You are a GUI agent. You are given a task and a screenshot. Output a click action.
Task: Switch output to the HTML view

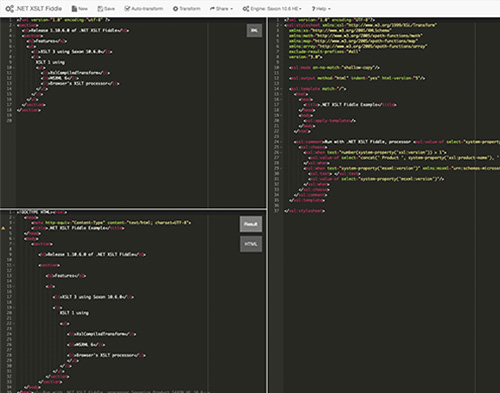click(251, 244)
